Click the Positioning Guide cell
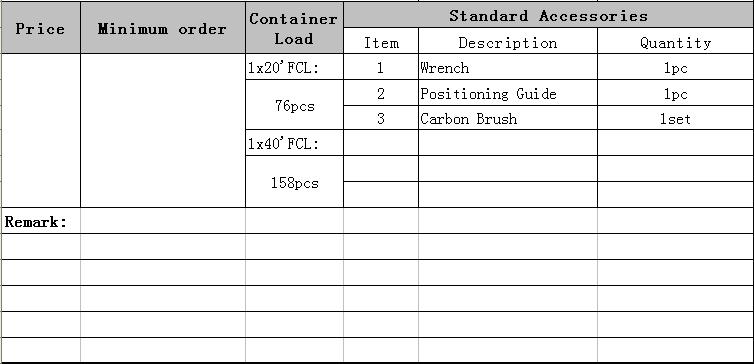 pyautogui.click(x=508, y=92)
